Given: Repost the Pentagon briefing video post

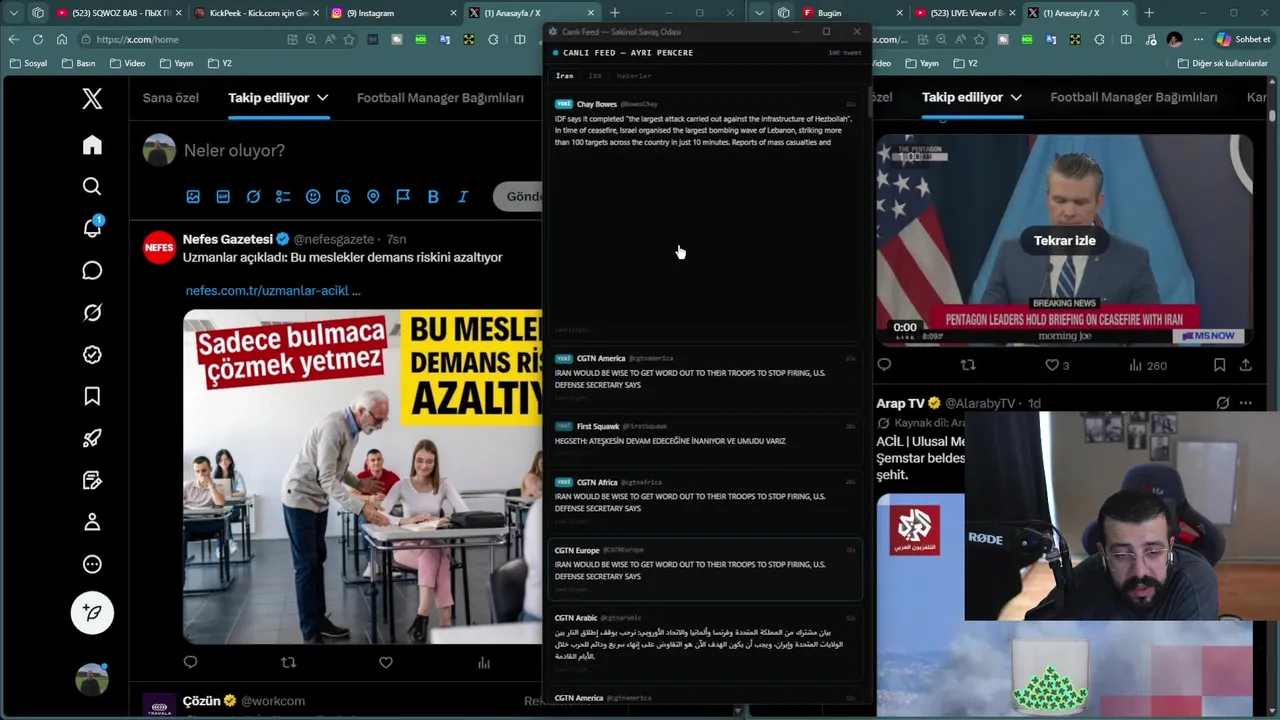Looking at the screenshot, I should pyautogui.click(x=968, y=365).
